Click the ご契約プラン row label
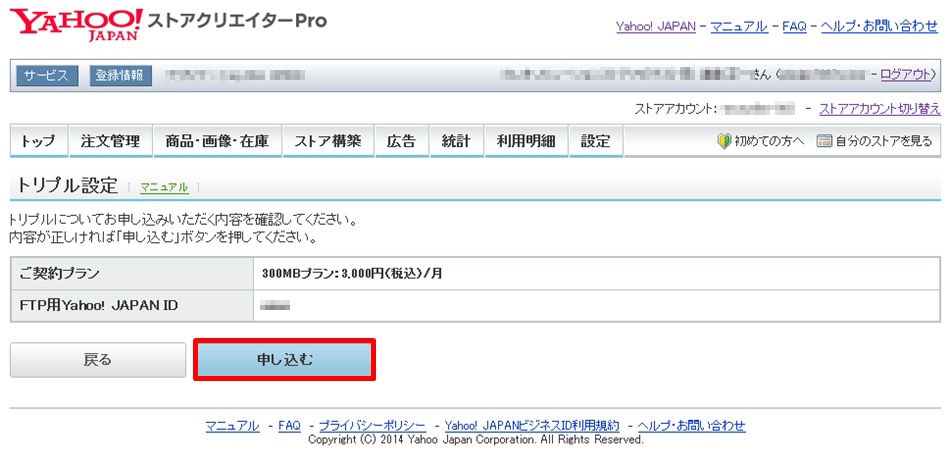The width and height of the screenshot is (950, 463). 59,273
